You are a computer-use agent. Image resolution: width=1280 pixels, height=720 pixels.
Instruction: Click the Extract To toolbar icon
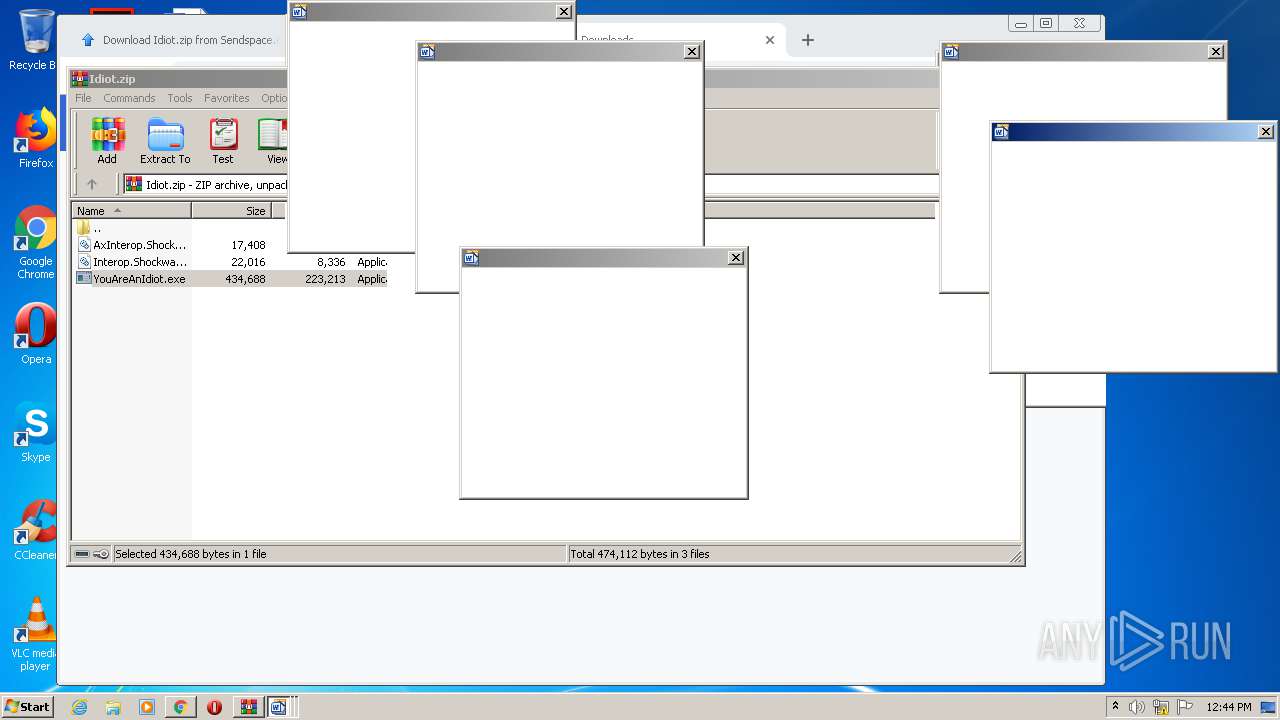coord(165,140)
